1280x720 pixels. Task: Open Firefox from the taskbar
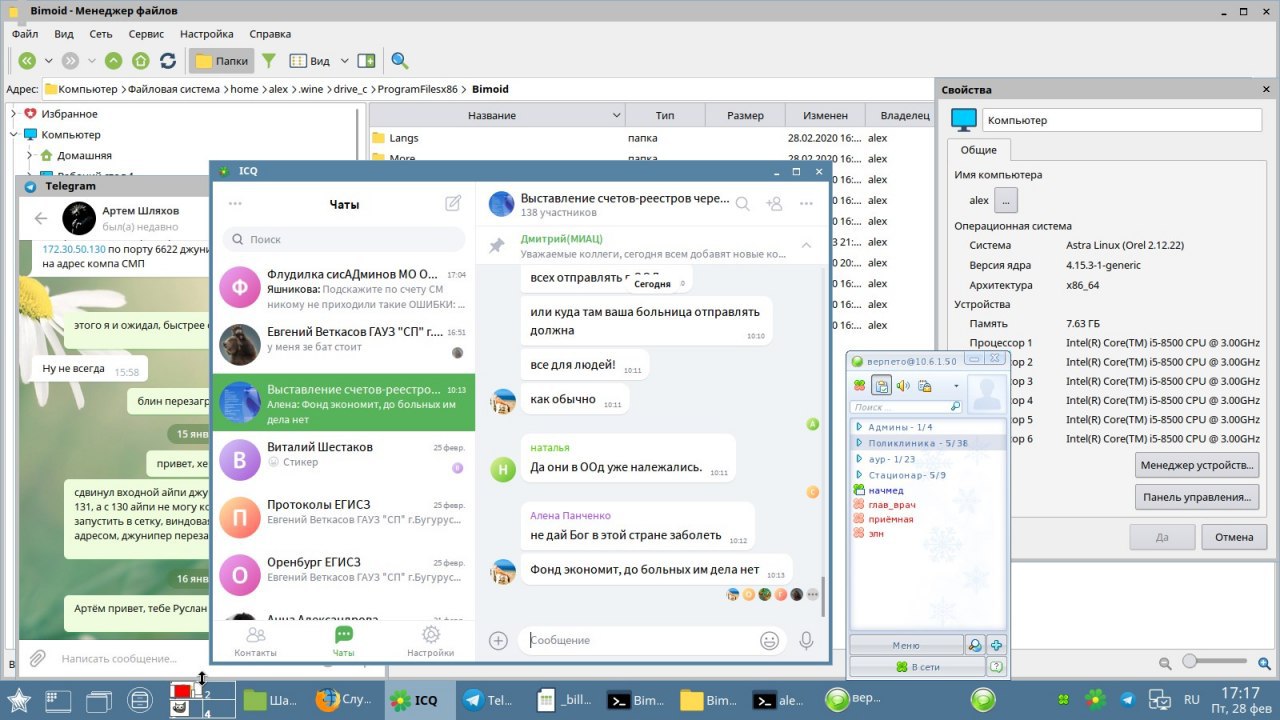coord(341,700)
